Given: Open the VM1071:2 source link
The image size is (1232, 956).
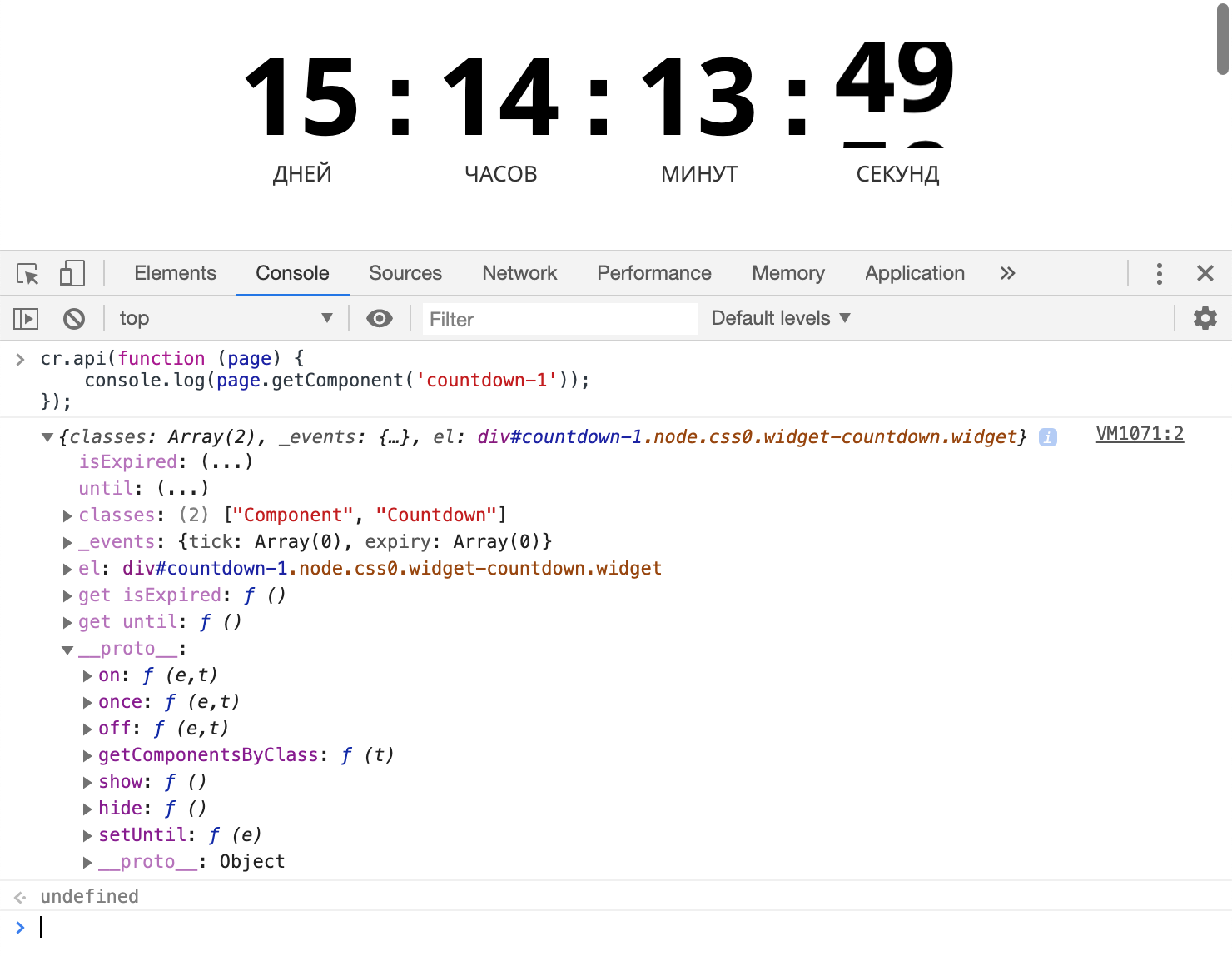Looking at the screenshot, I should [x=1140, y=434].
